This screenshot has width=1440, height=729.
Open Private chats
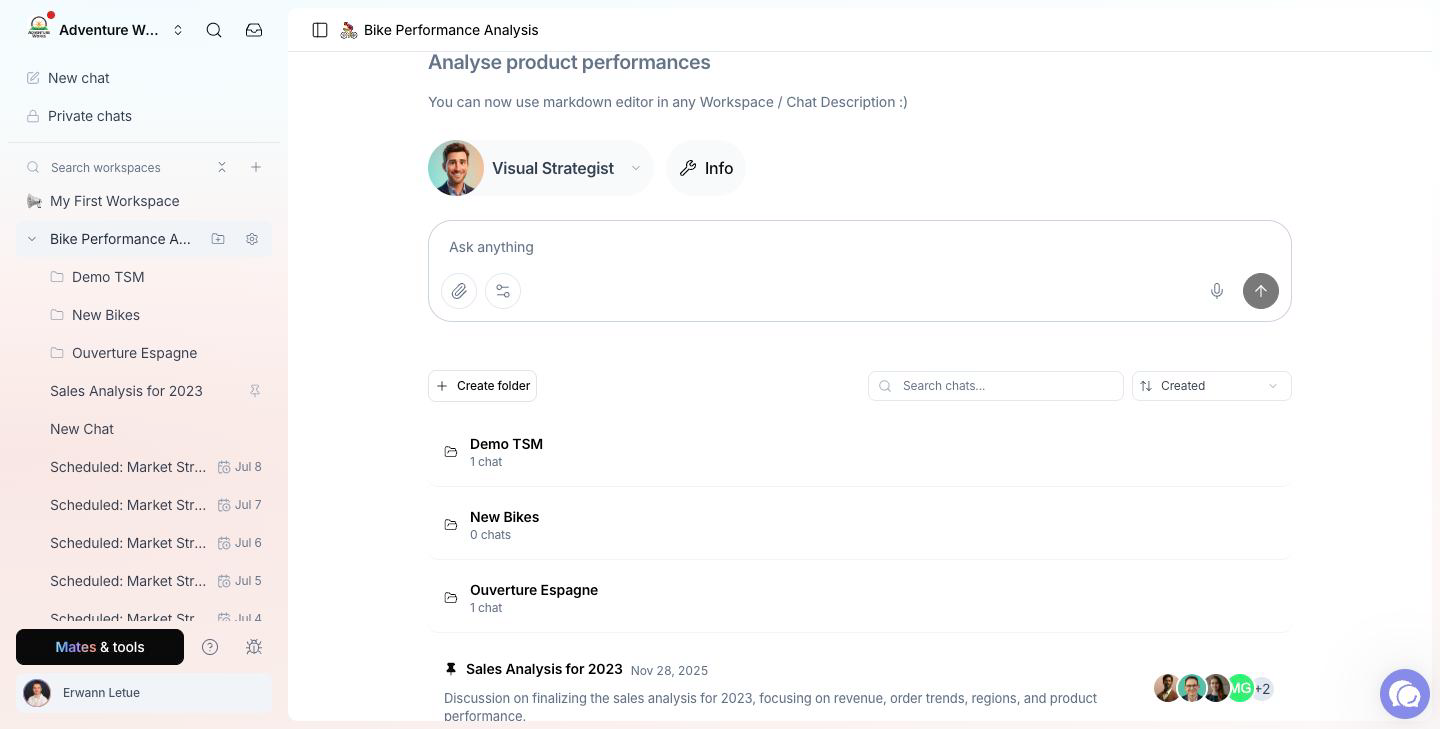144,116
